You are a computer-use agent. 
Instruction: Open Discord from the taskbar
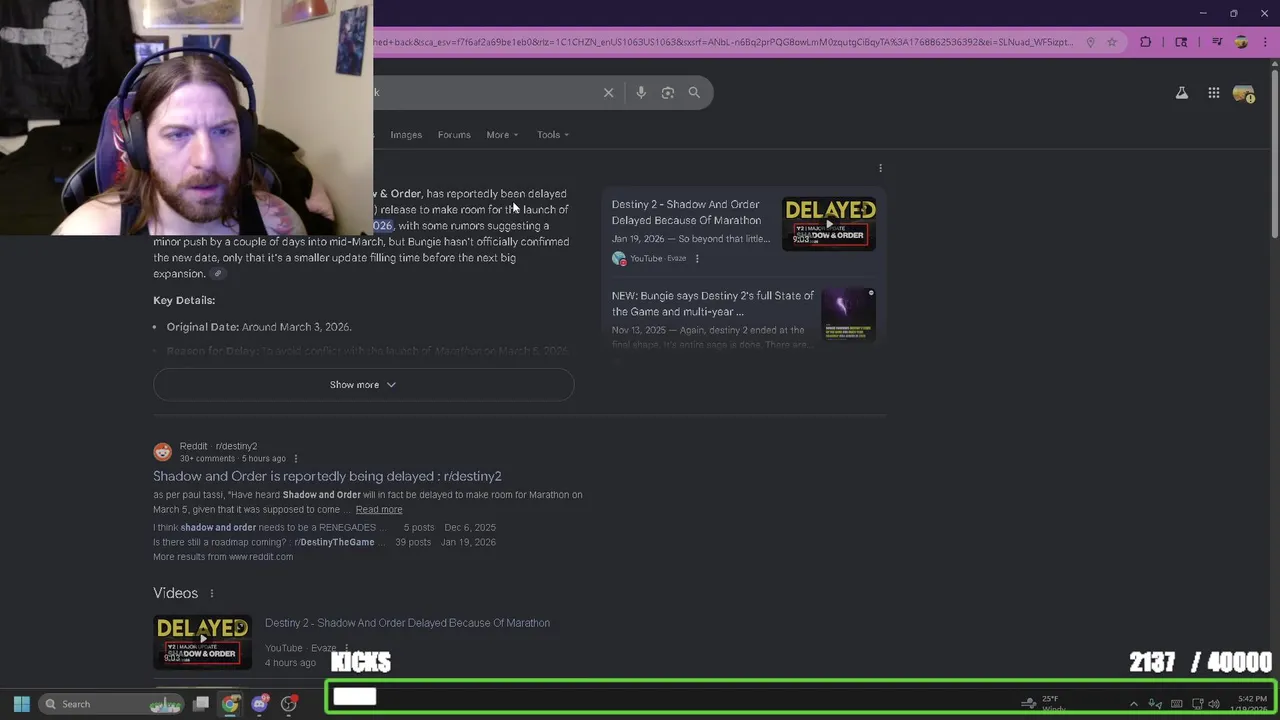click(260, 704)
